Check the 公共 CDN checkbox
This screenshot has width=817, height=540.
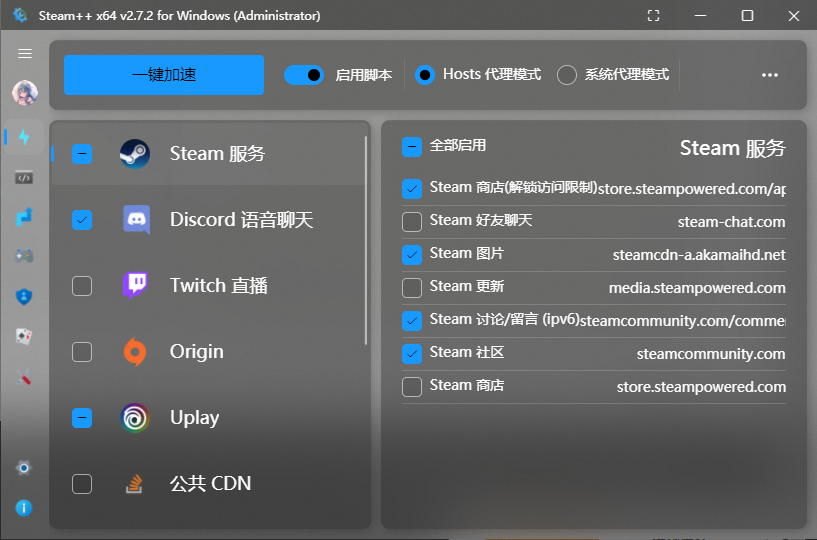pyautogui.click(x=82, y=484)
